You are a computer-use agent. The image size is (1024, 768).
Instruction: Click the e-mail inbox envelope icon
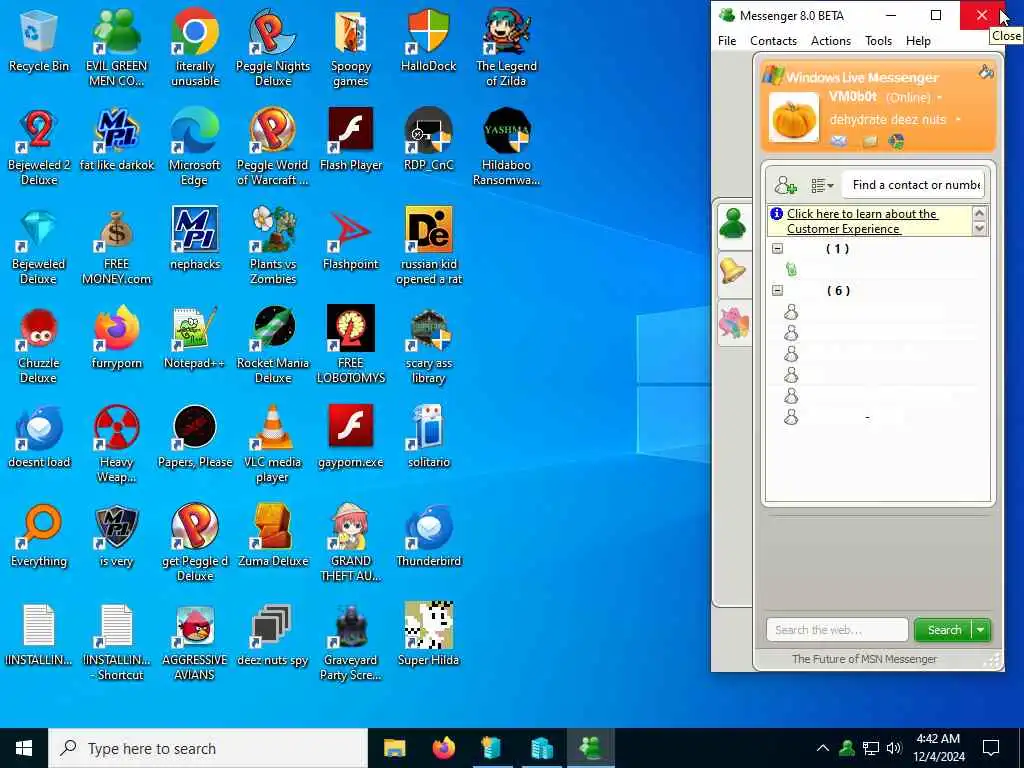pyautogui.click(x=839, y=141)
